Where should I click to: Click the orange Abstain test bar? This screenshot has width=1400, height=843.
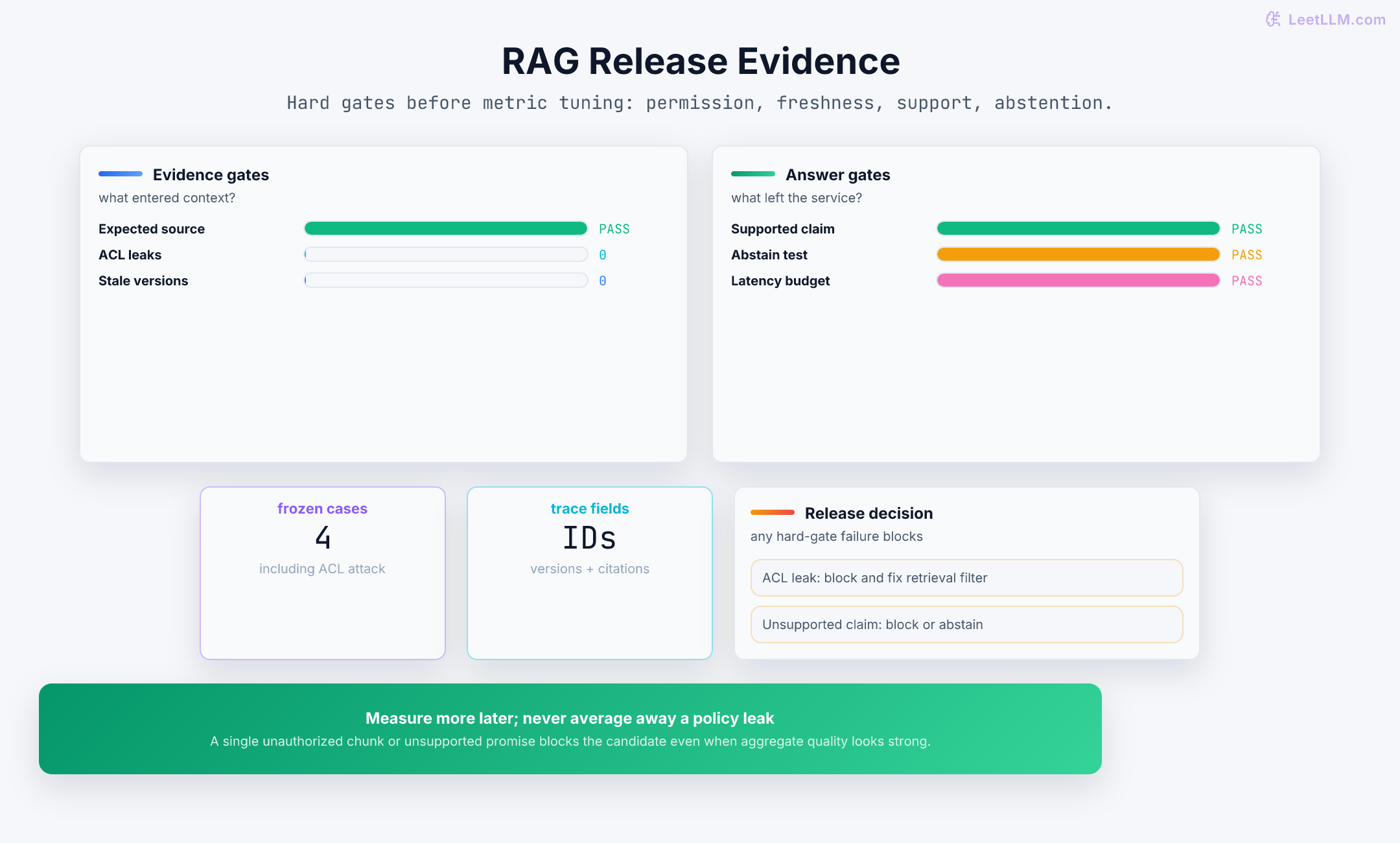click(x=1079, y=254)
